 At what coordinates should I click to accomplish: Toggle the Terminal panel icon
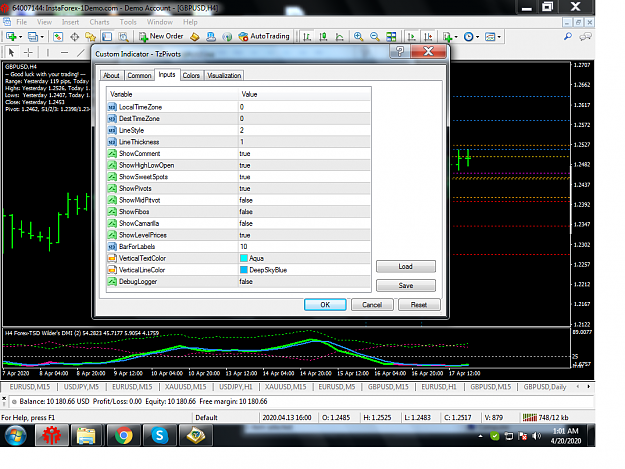point(107,37)
